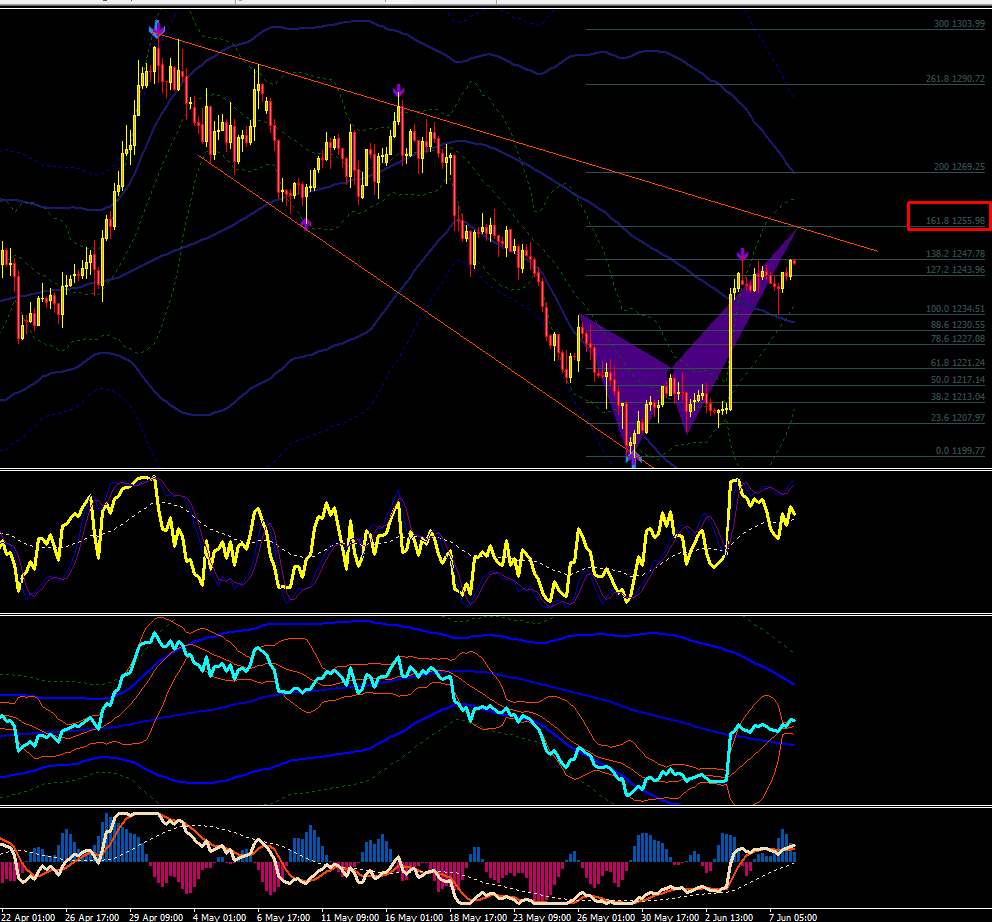Click the 6 May 17:00 time label
This screenshot has height=922, width=992.
pyautogui.click(x=283, y=917)
